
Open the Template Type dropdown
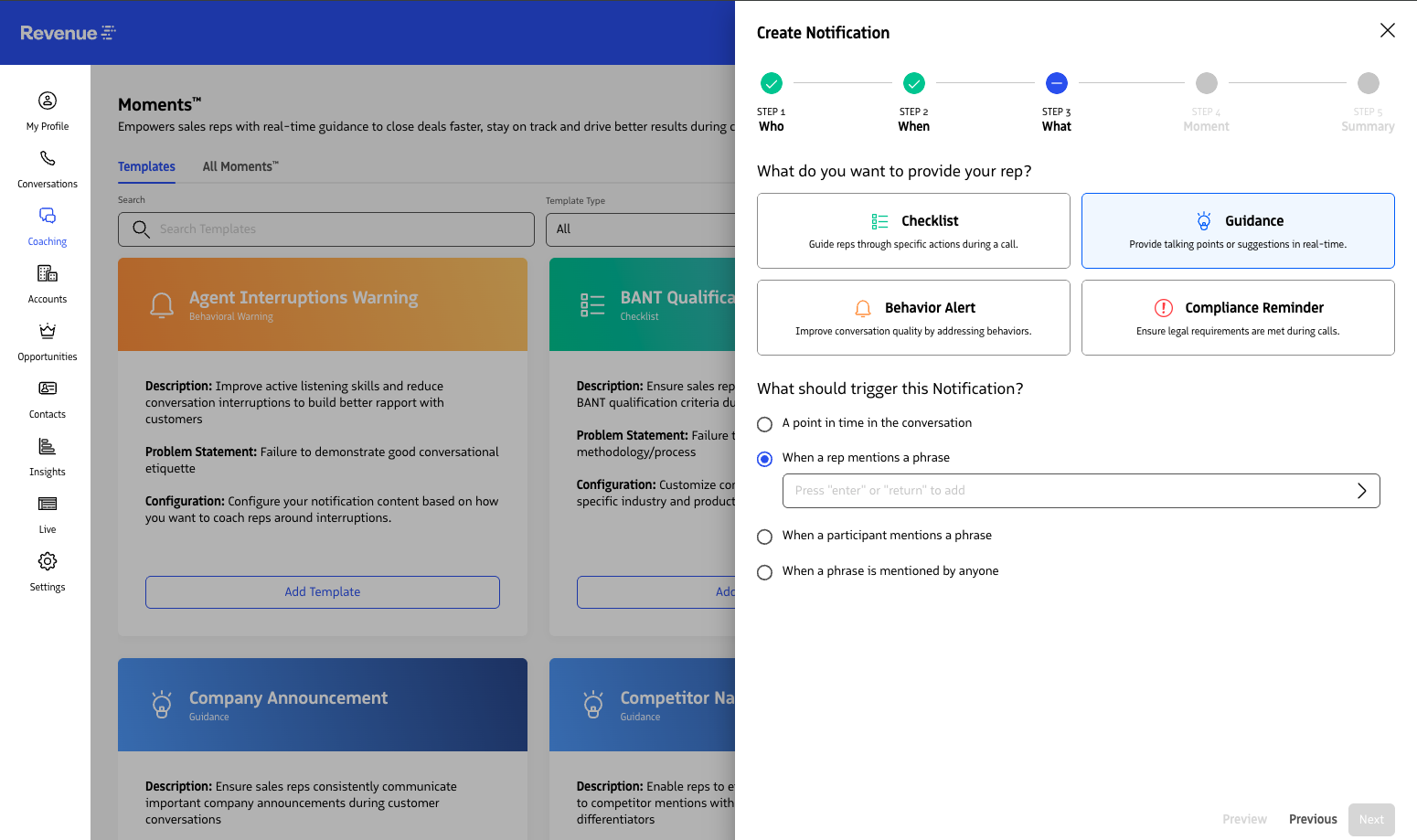pyautogui.click(x=640, y=229)
